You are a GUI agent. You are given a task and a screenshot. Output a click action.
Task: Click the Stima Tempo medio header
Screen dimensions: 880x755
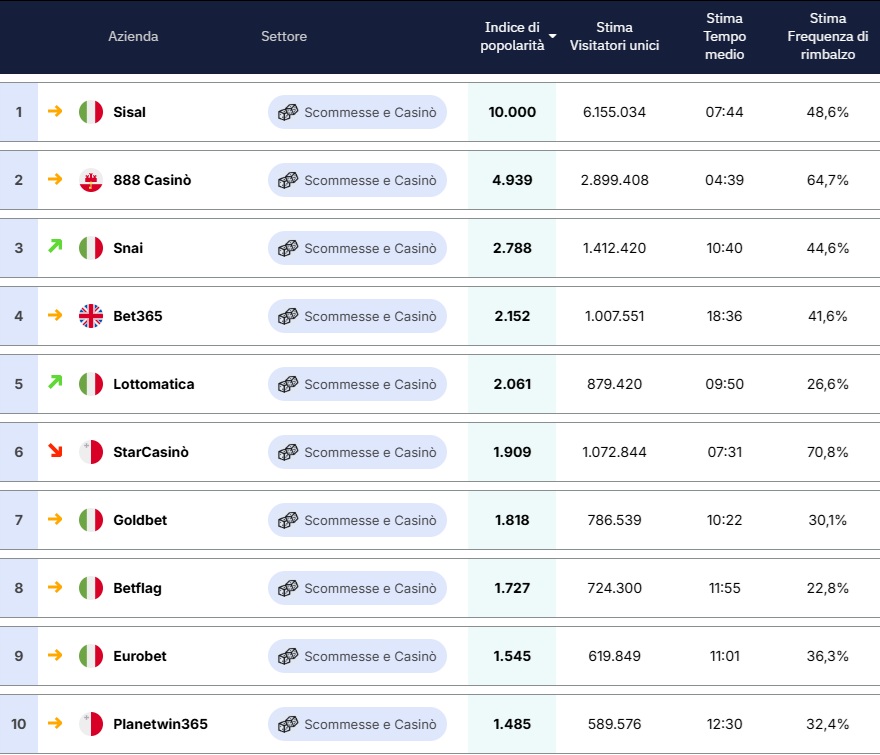(724, 36)
